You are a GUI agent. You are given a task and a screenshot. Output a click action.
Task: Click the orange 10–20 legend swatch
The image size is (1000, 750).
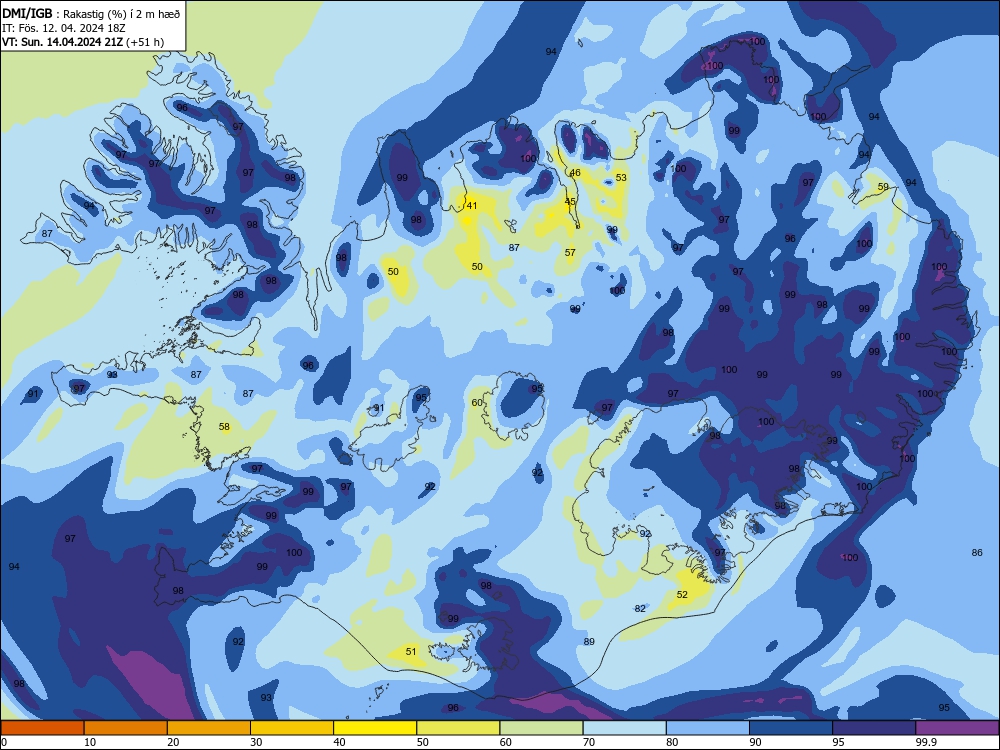click(126, 728)
